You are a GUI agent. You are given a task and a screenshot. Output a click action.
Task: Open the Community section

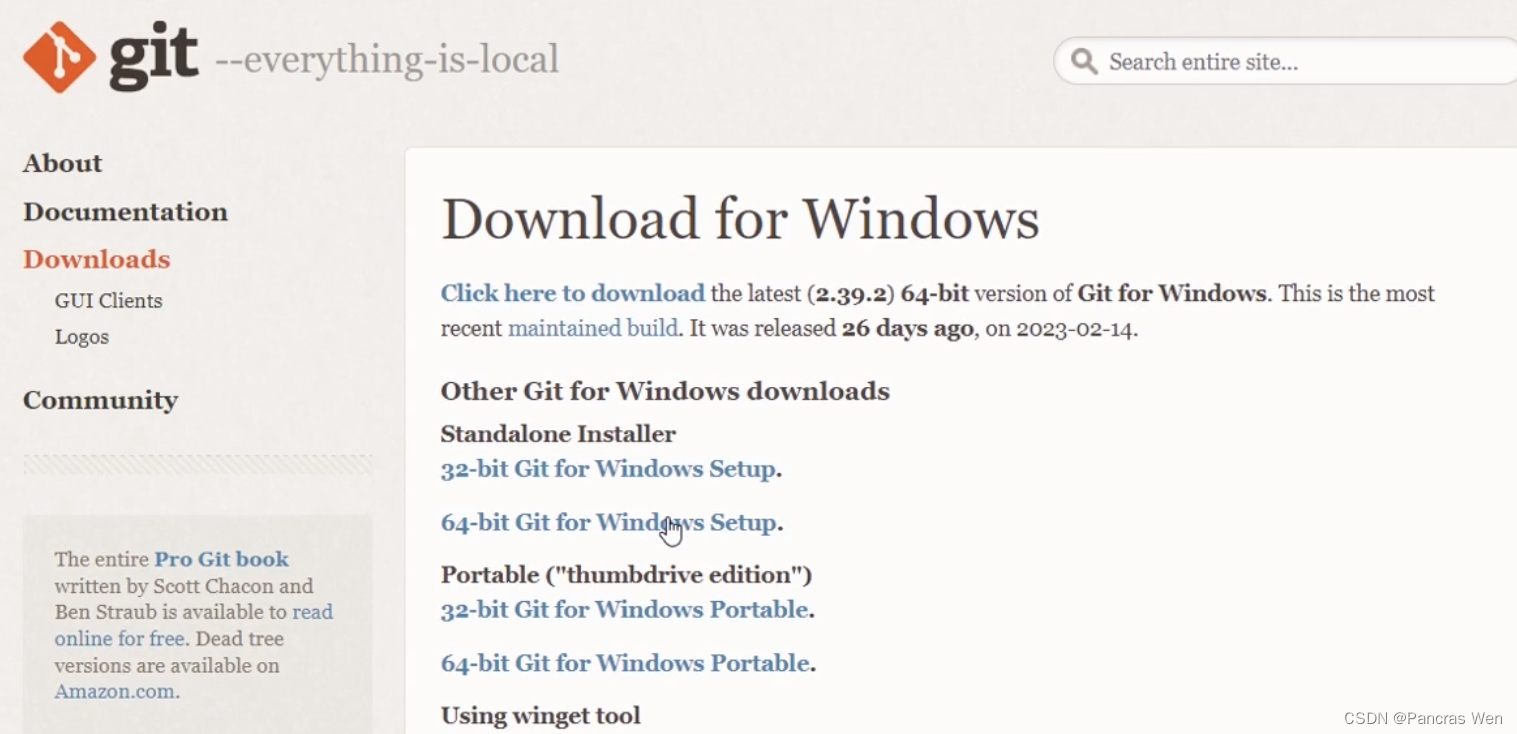click(100, 400)
